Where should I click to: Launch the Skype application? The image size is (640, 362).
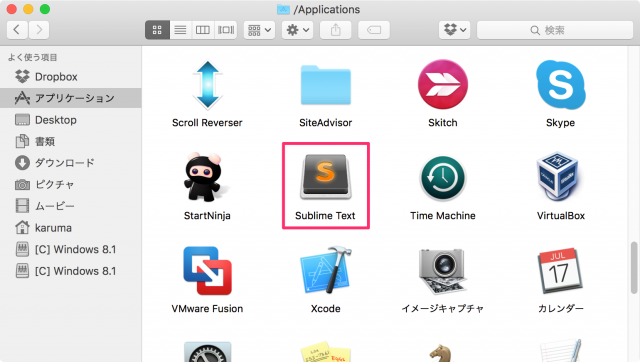560,85
